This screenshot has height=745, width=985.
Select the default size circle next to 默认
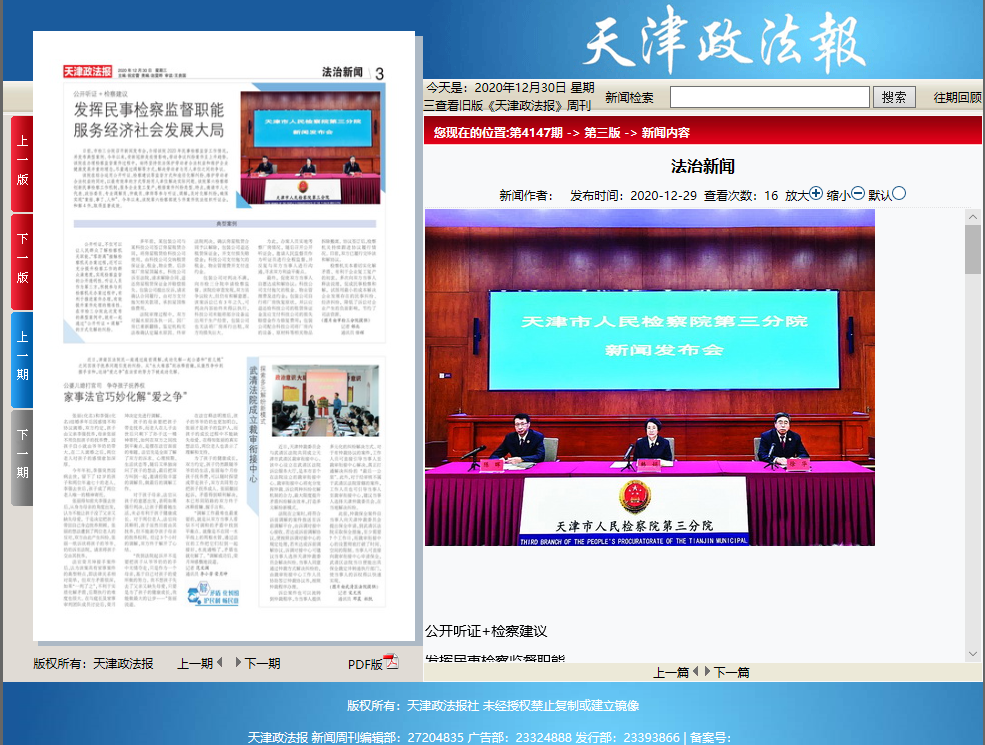(899, 193)
